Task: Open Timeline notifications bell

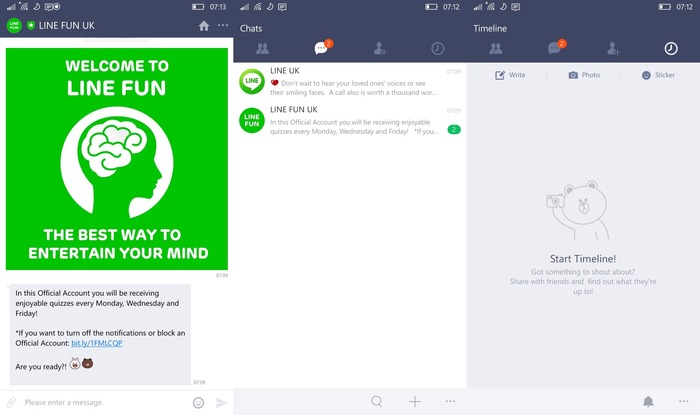Action: click(x=648, y=401)
